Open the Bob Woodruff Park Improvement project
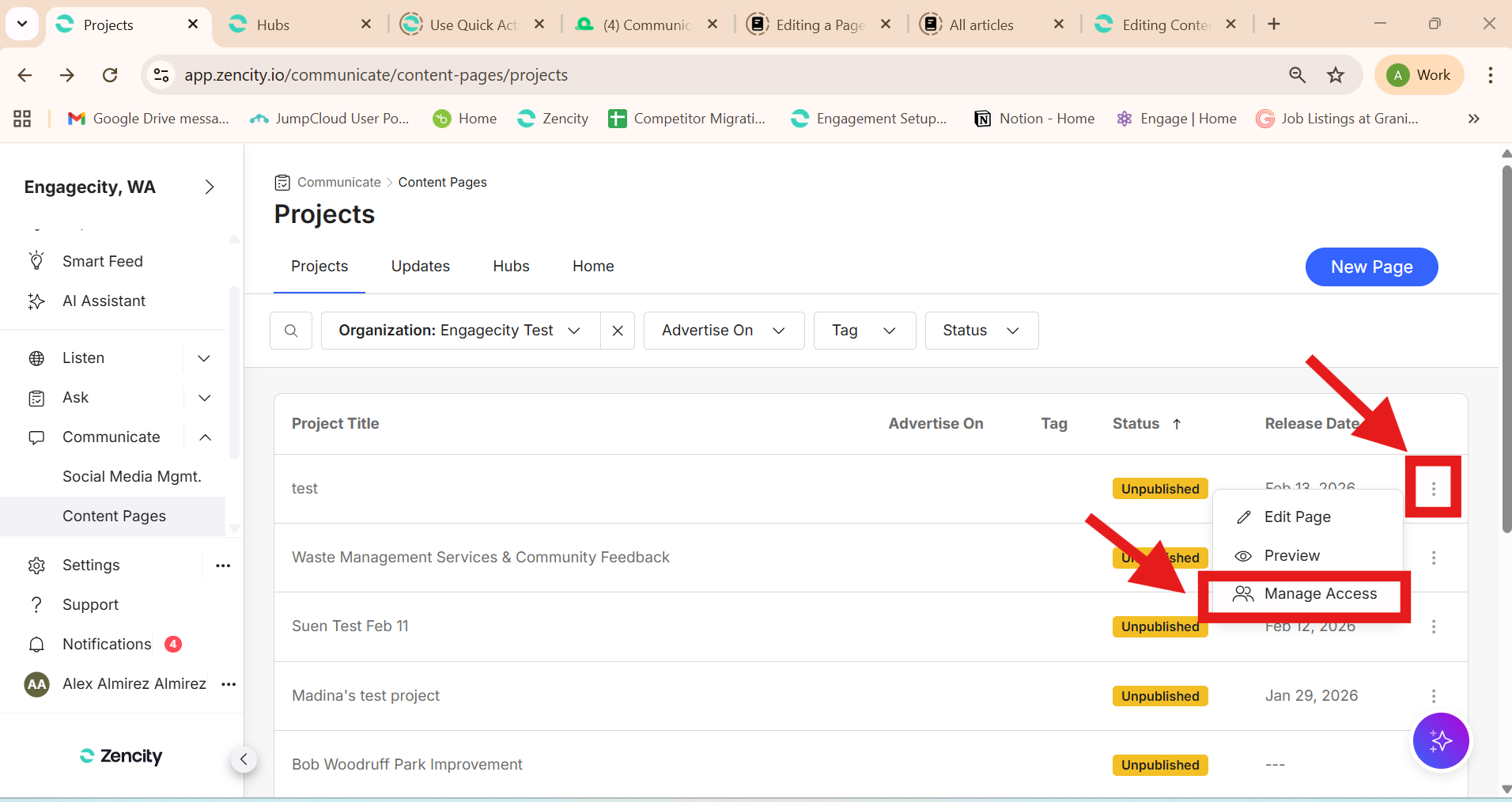1512x802 pixels. coord(406,765)
